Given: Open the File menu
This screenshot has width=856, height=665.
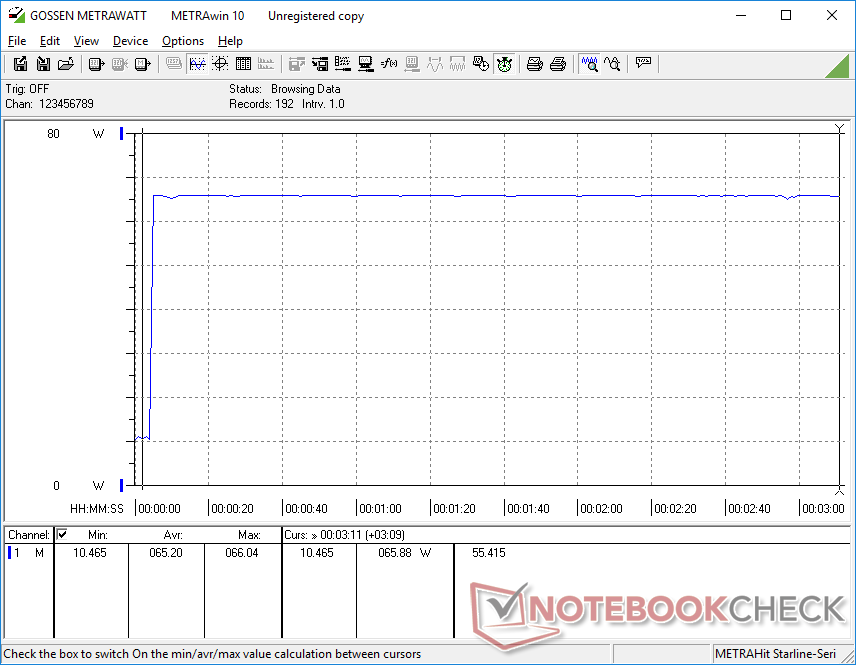Looking at the screenshot, I should pos(17,41).
